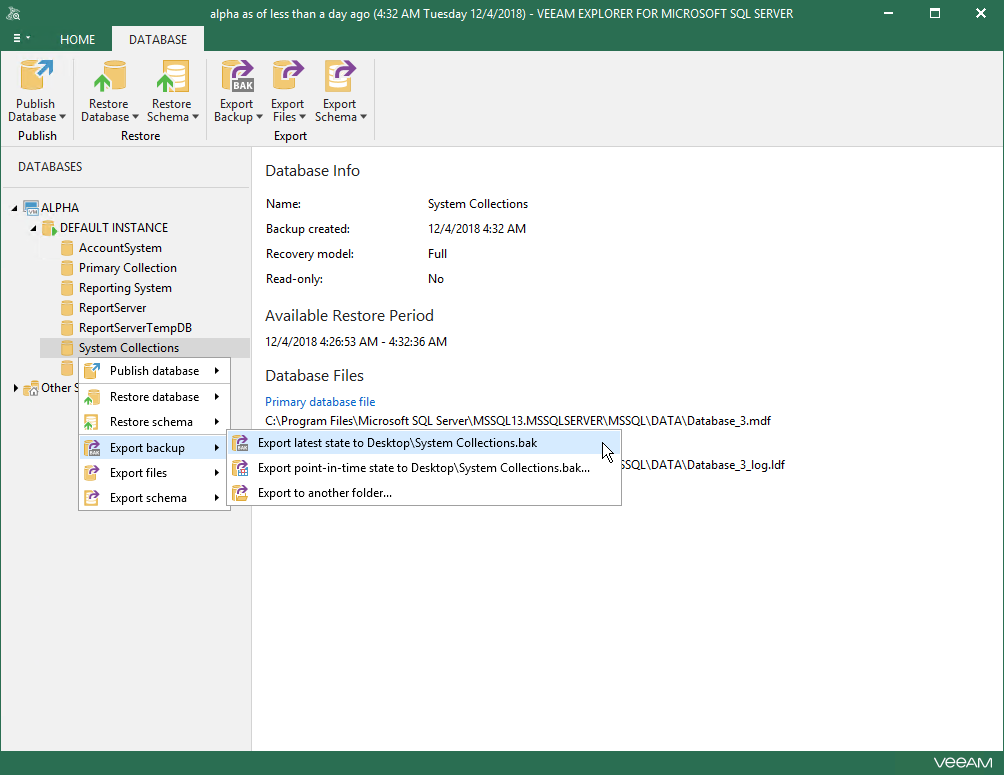Click the Restore database context menu icon
The height and width of the screenshot is (775, 1004).
click(x=92, y=397)
